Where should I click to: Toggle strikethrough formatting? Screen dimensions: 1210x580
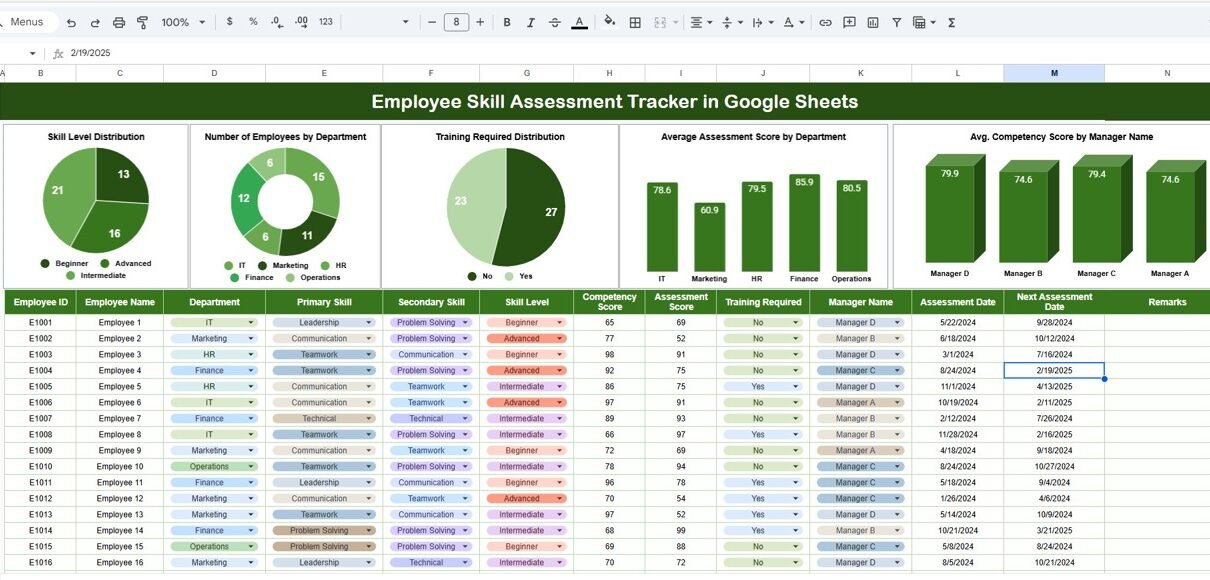(x=555, y=22)
